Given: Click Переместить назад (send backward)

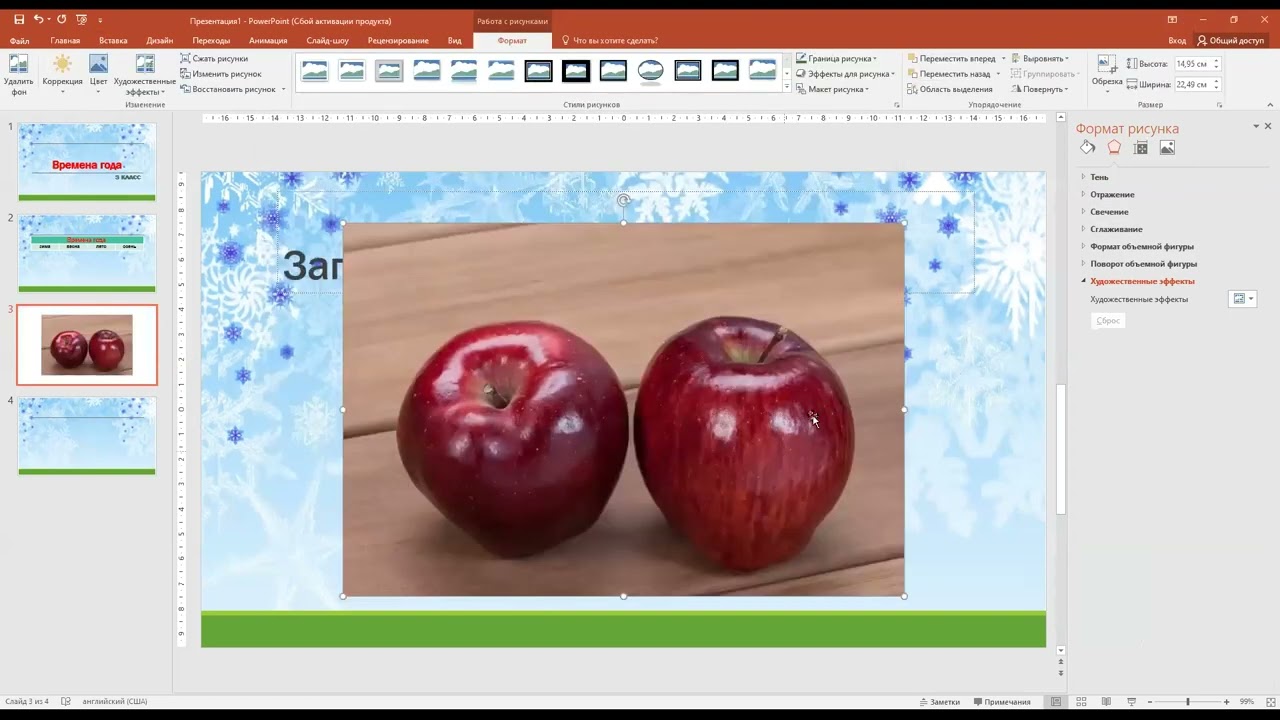Looking at the screenshot, I should tap(948, 74).
